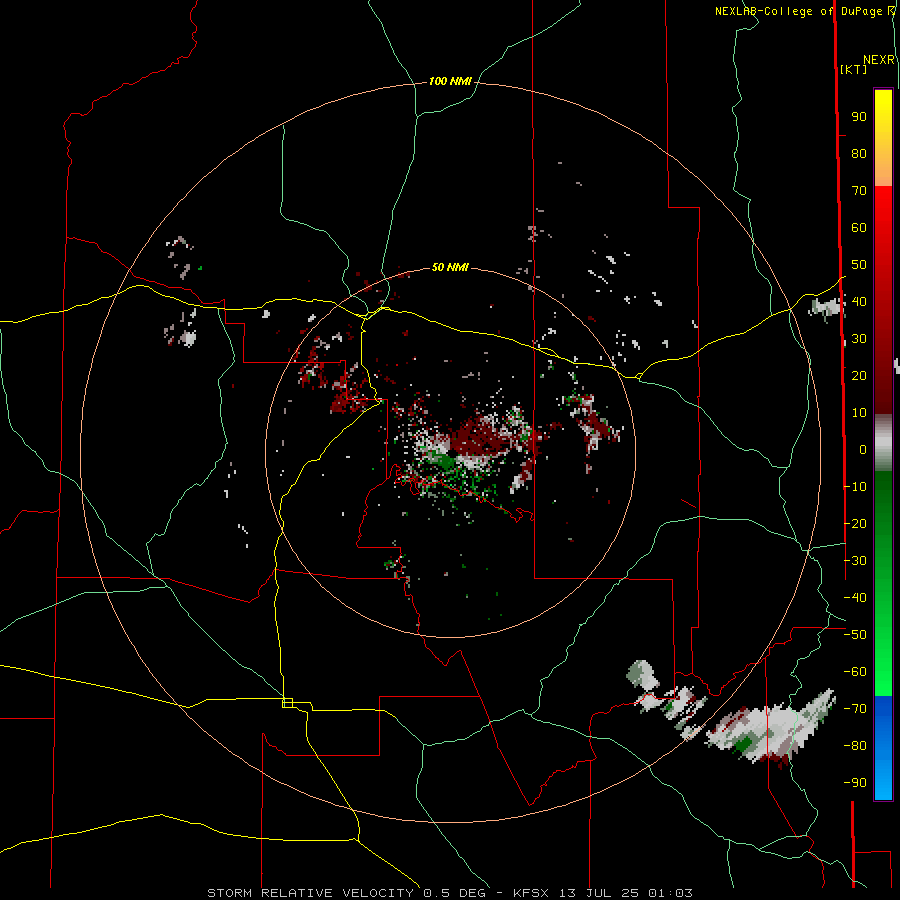The image size is (900, 900).
Task: Pick the yellow top segment of the velocity color bar
Action: (x=883, y=138)
